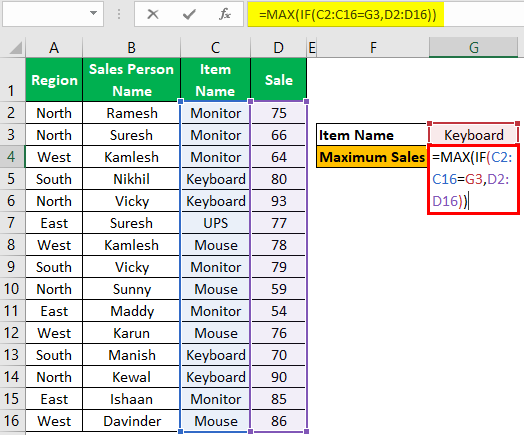Click the Item Name label cell F3
Viewport: 524px width, 435px height.
[x=372, y=135]
